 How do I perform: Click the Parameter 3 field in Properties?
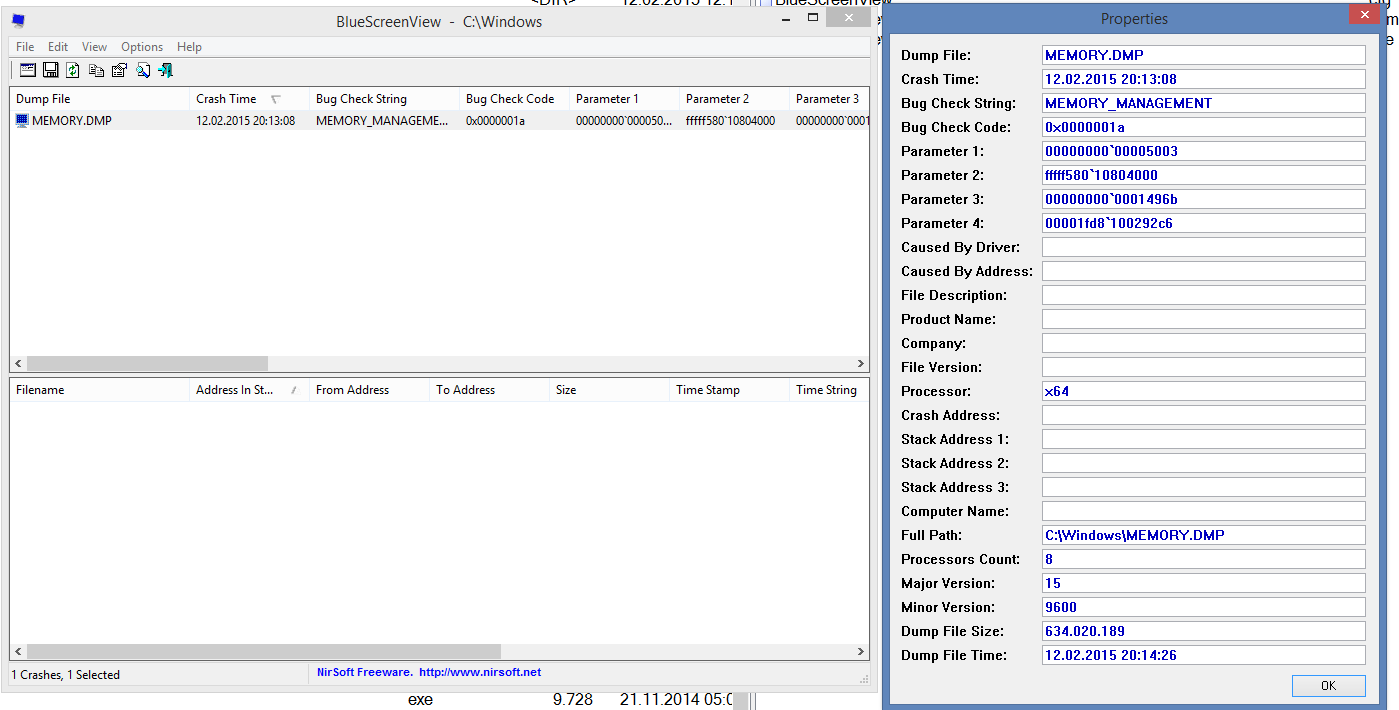click(x=1203, y=199)
